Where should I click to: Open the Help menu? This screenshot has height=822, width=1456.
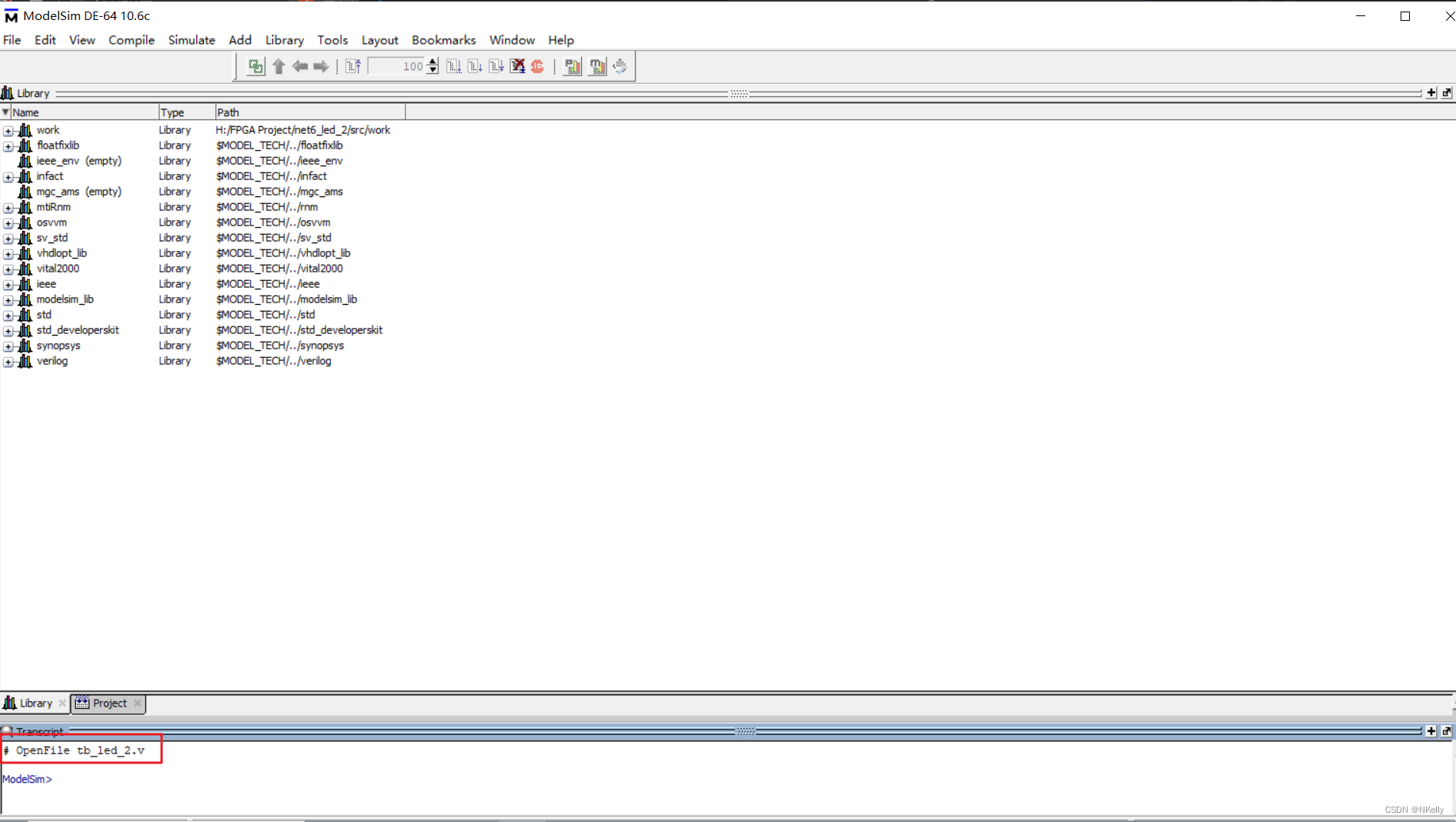(561, 40)
